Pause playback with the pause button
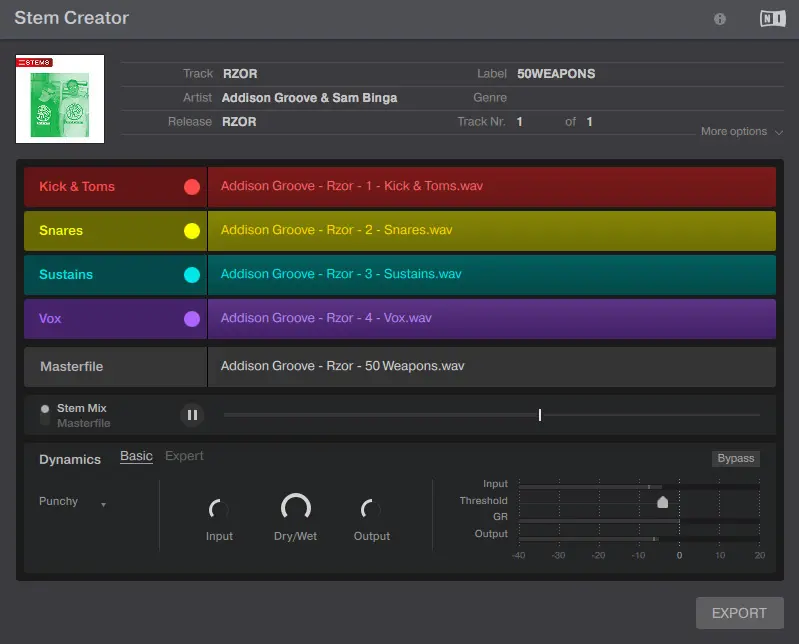The width and height of the screenshot is (799, 644). (x=191, y=415)
